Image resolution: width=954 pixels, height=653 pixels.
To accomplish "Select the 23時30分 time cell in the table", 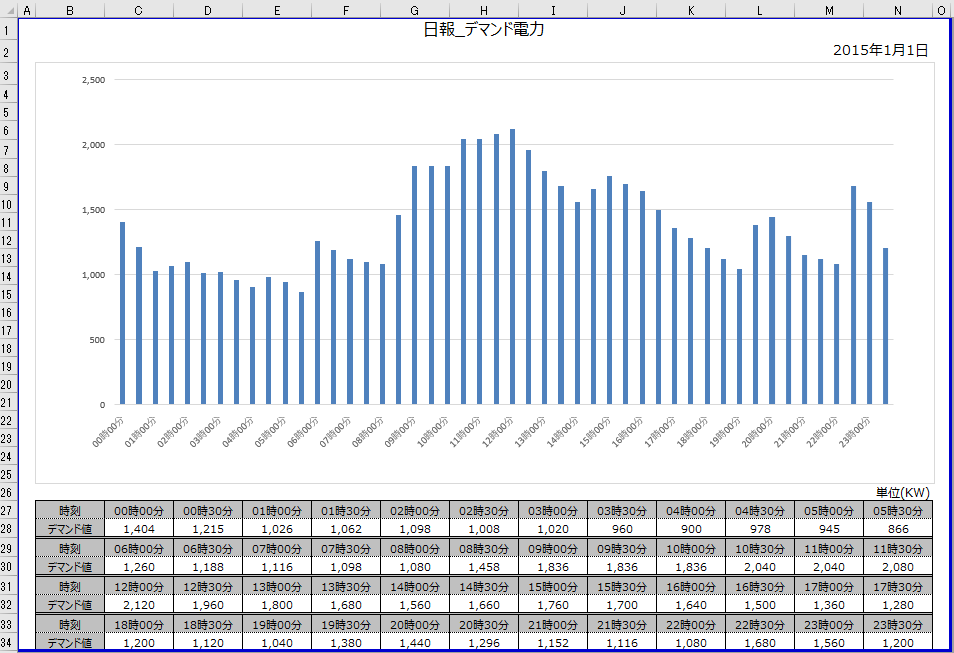I will (897, 624).
